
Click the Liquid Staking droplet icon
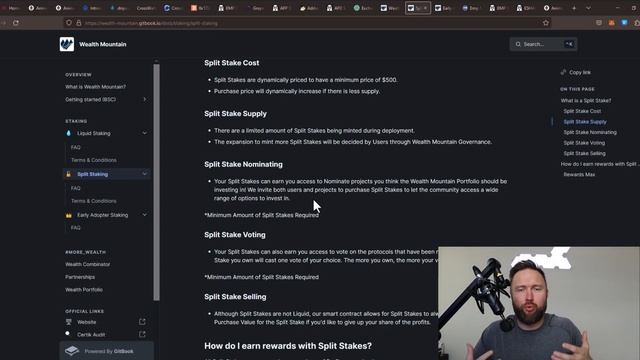tap(68, 133)
